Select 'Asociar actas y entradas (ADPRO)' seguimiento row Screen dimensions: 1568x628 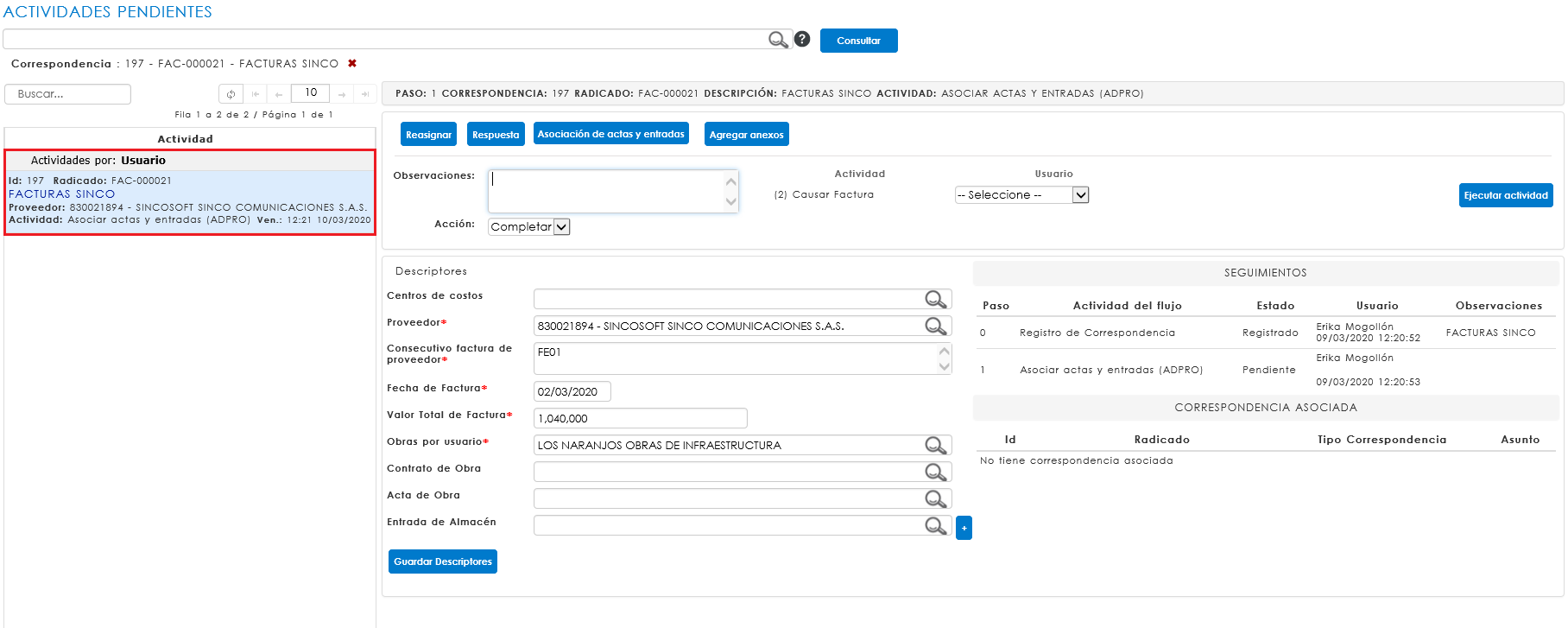[x=1266, y=370]
